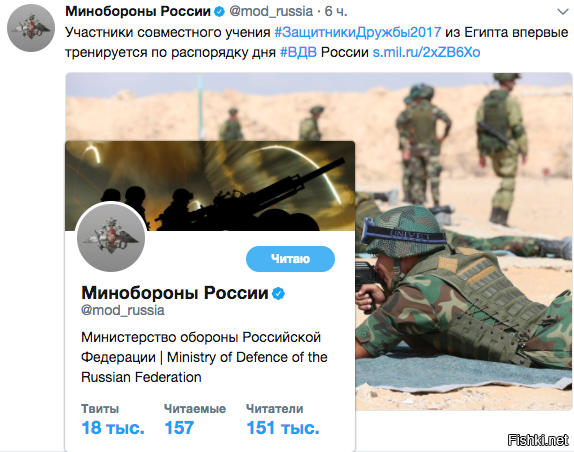Open the hover card profile avatar
The width and height of the screenshot is (574, 452).
[111, 238]
